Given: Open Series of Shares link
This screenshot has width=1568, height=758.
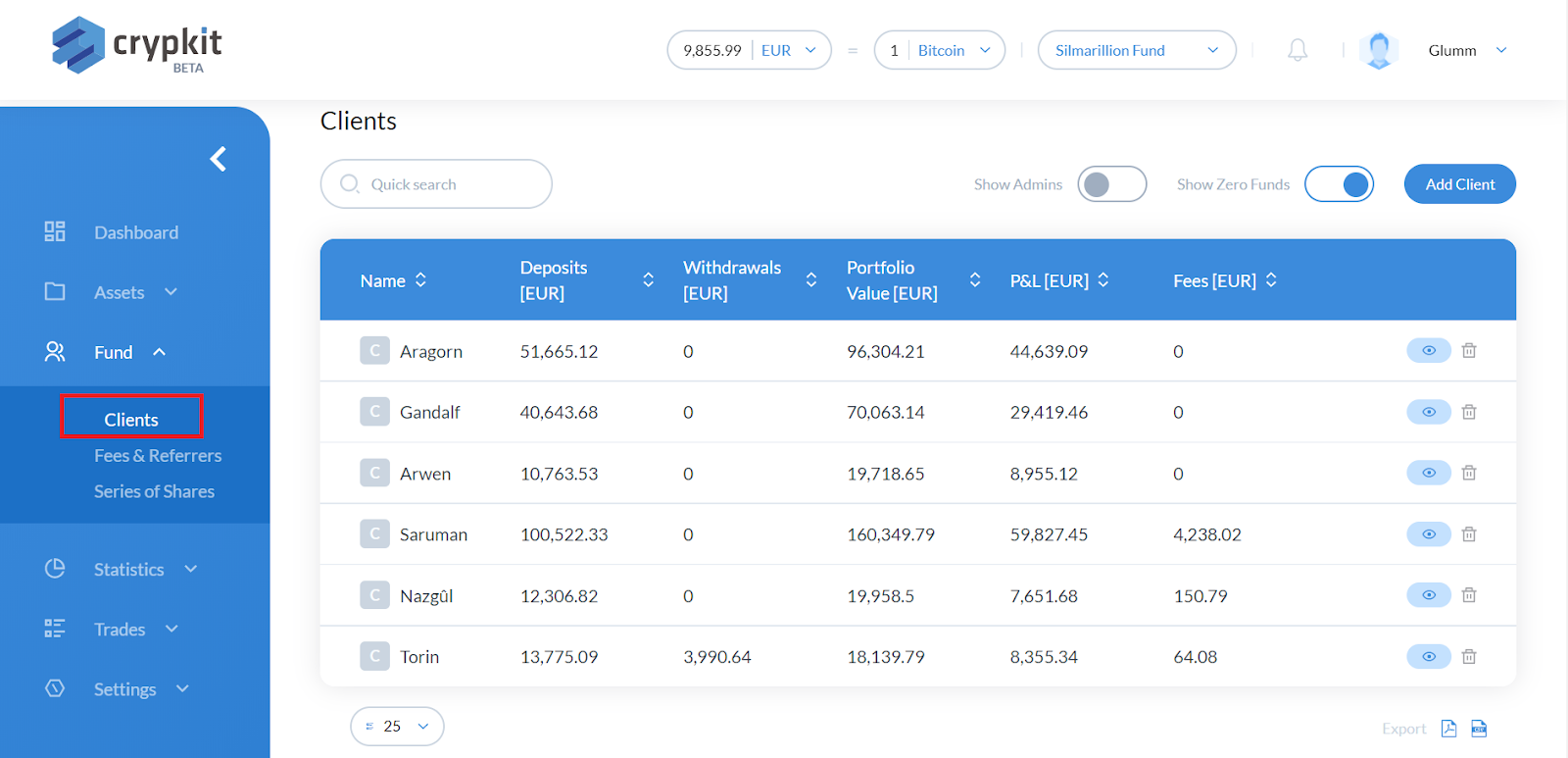Looking at the screenshot, I should click(x=154, y=491).
